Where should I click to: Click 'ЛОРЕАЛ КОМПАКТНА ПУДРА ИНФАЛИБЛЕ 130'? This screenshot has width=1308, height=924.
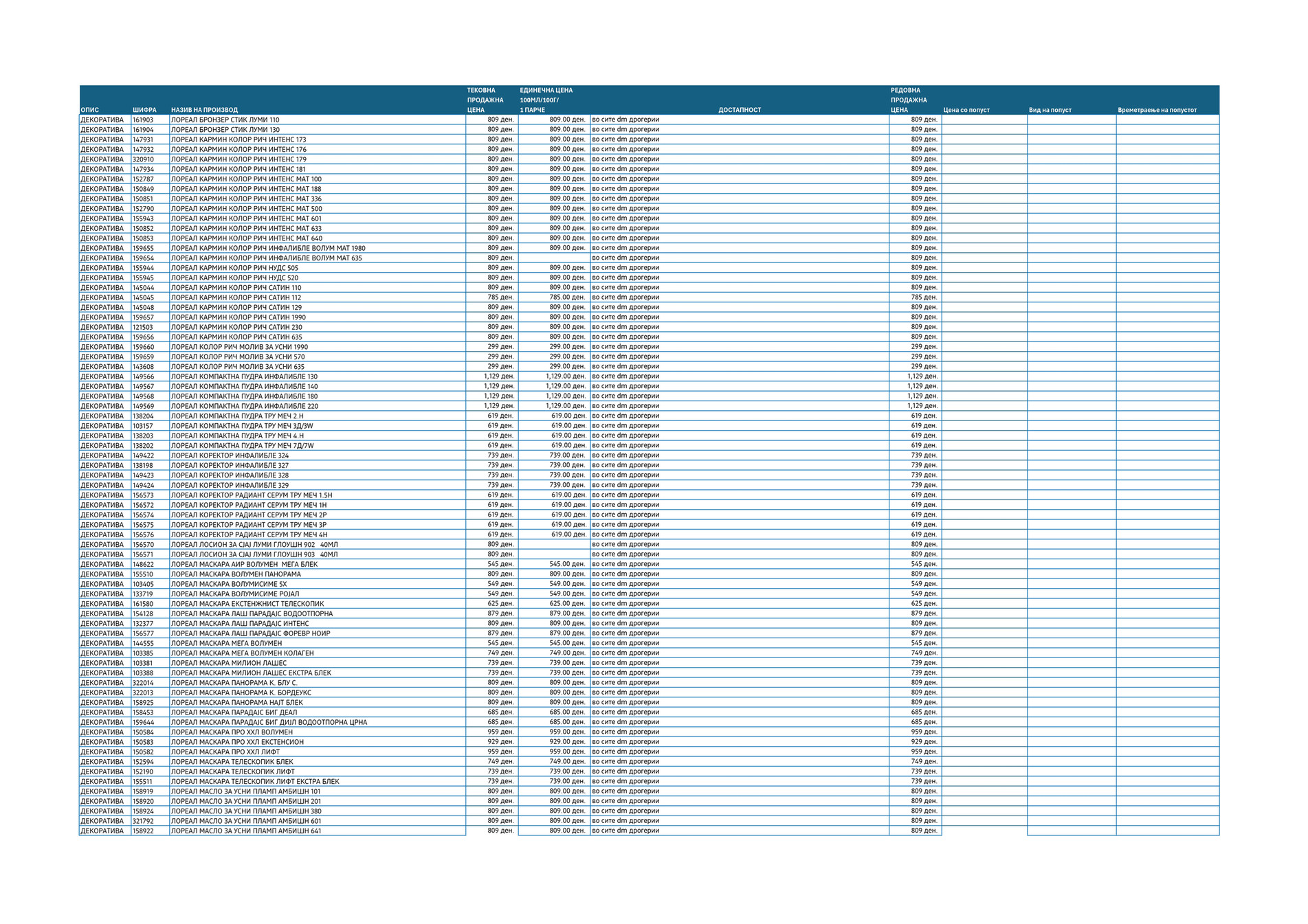click(244, 376)
